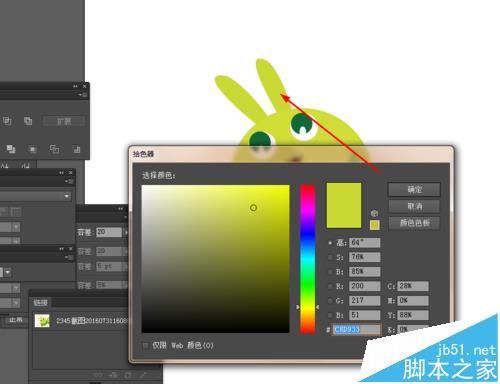Click the Y yellow field showing 88%
The image size is (500, 384).
coord(413,315)
